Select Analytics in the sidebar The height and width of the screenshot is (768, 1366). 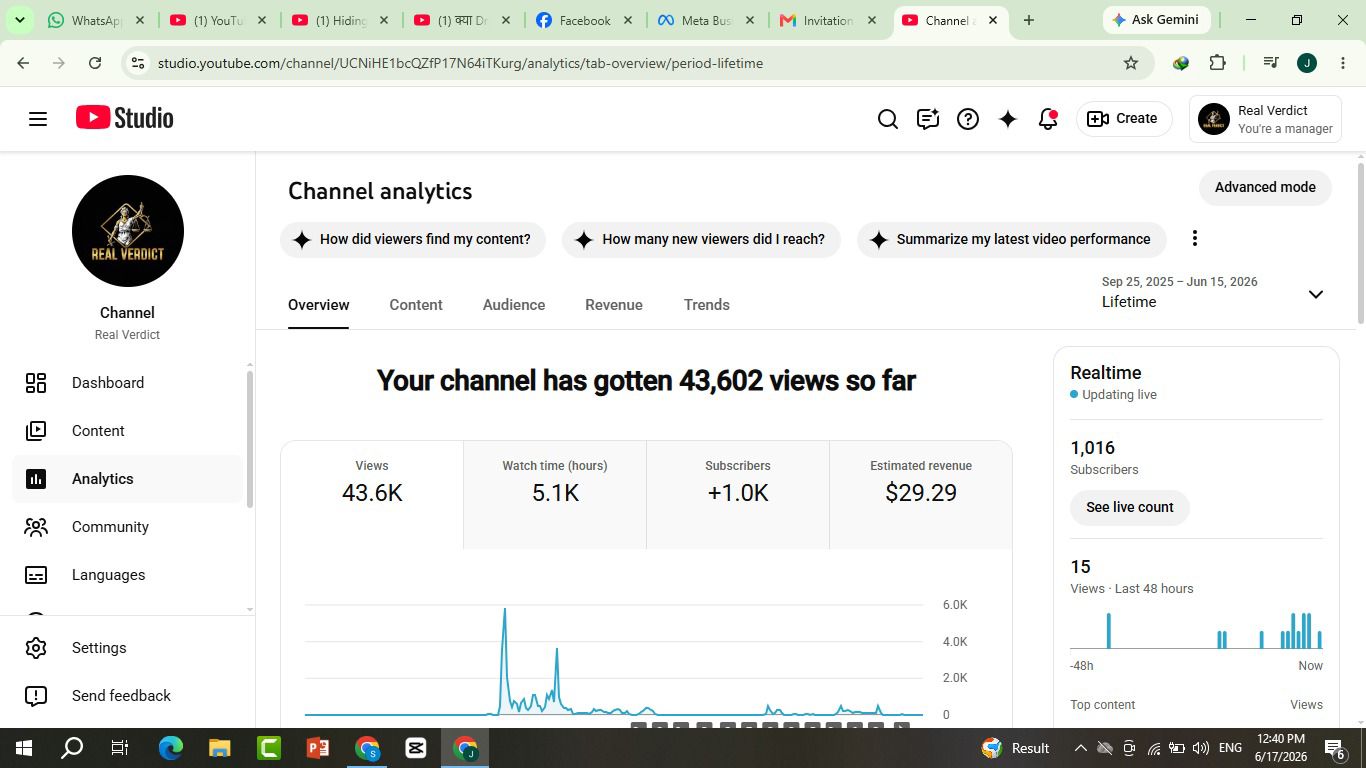point(128,479)
